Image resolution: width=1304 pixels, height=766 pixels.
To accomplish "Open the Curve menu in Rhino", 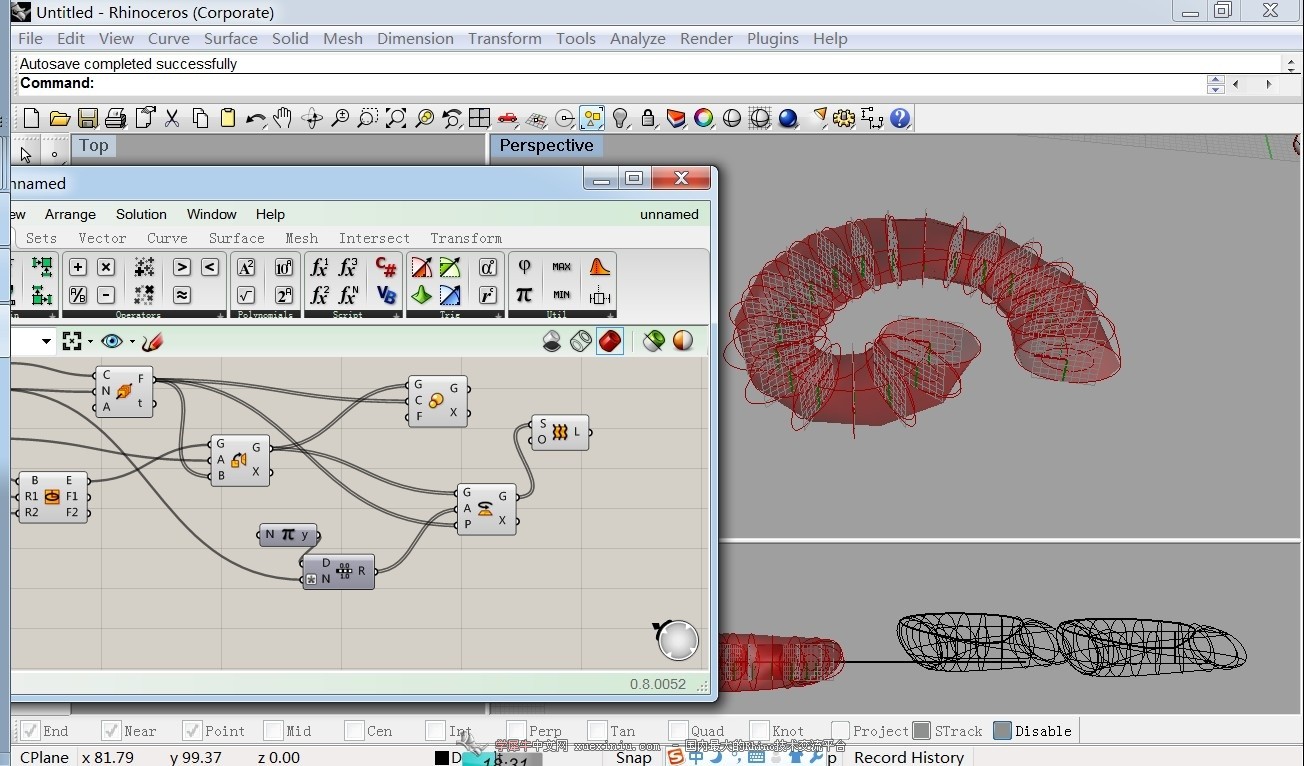I will click(x=169, y=38).
